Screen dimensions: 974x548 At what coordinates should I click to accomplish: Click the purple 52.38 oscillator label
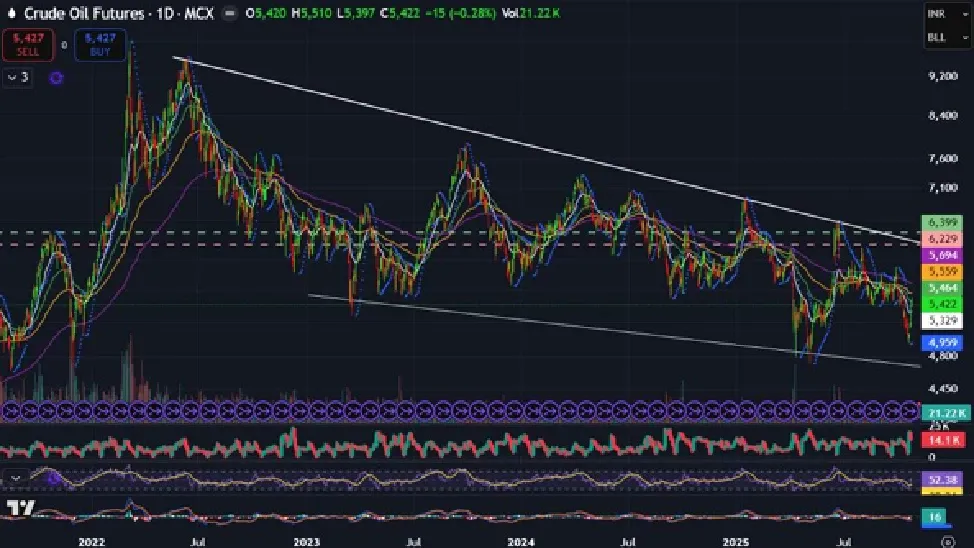click(x=942, y=480)
